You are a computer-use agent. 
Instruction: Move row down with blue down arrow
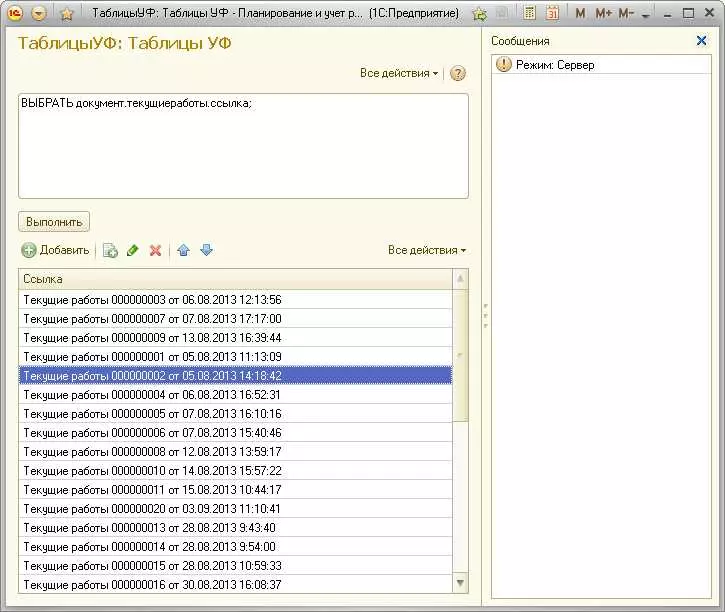(x=207, y=250)
